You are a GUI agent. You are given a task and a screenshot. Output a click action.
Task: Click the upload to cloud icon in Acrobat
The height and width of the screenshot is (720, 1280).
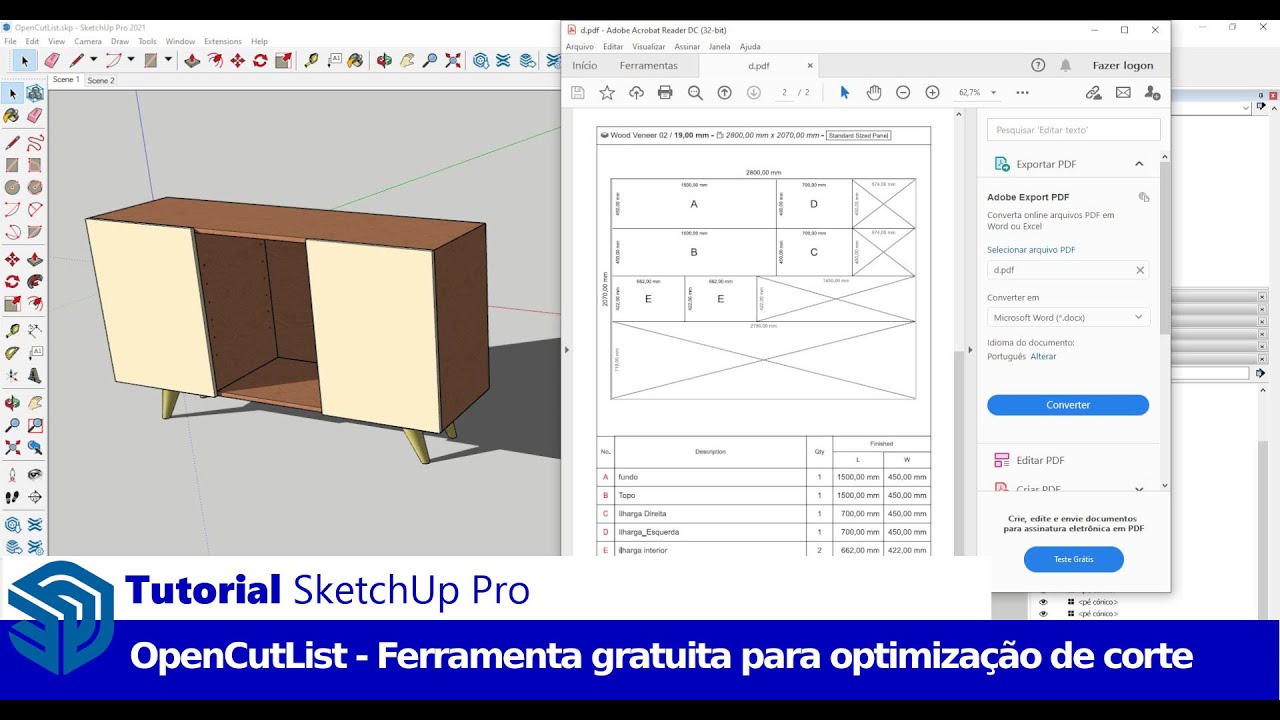[636, 92]
